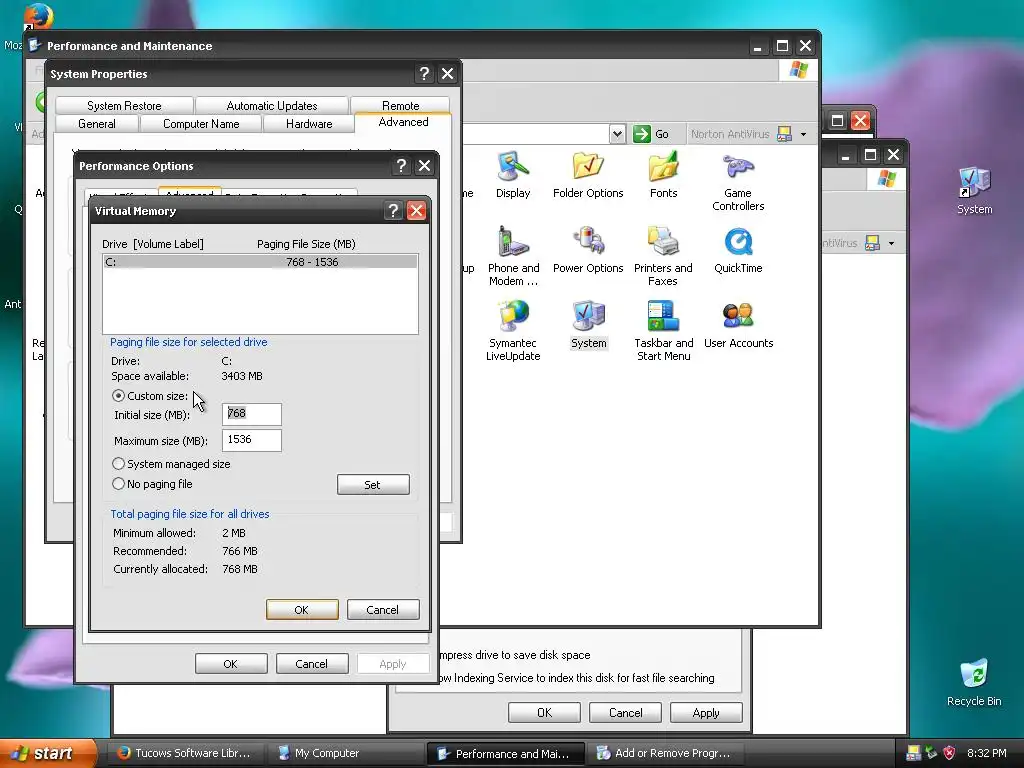The width and height of the screenshot is (1024, 768).
Task: Open the Start menu
Action: pos(49,753)
